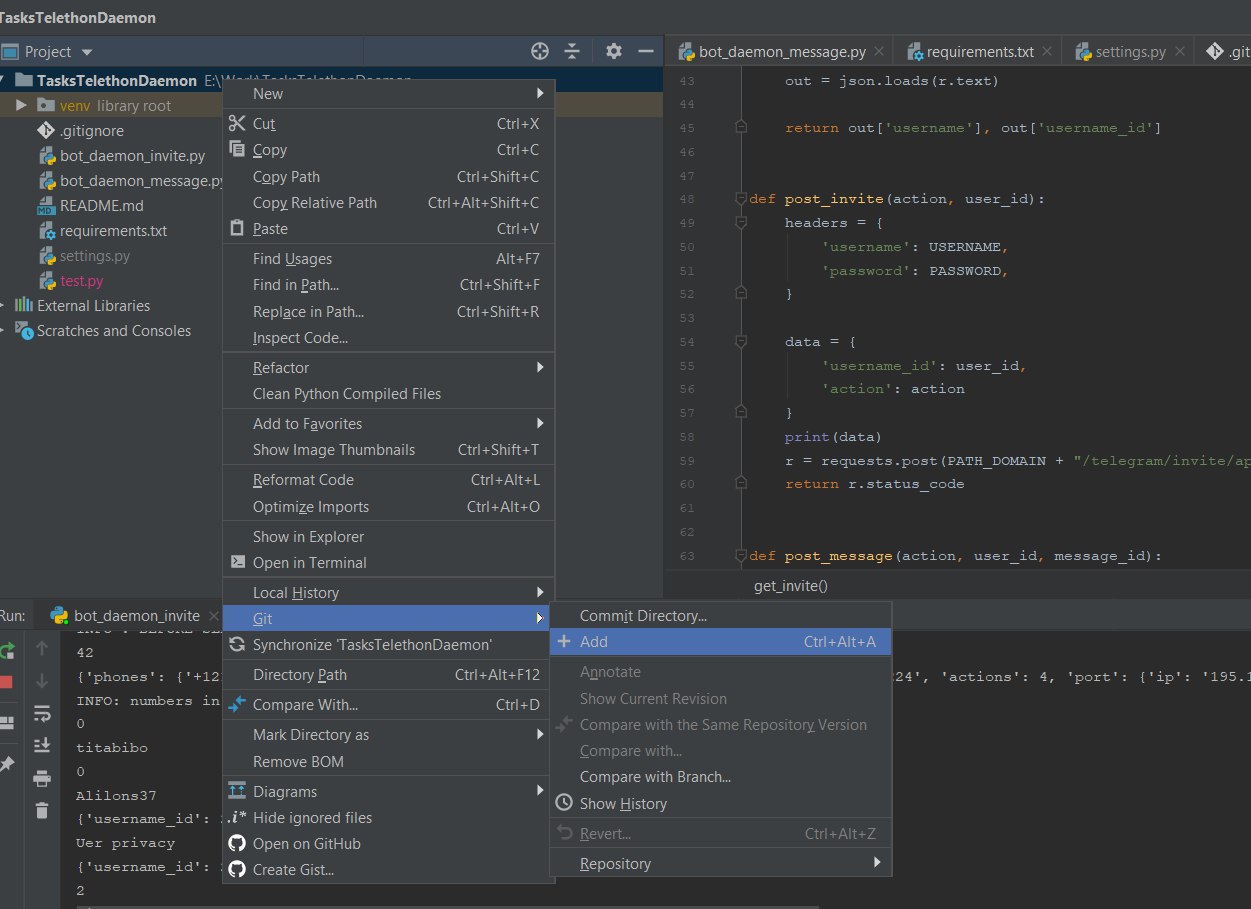Toggle the pin tab icon in Run panel
This screenshot has width=1251, height=909.
[x=7, y=764]
